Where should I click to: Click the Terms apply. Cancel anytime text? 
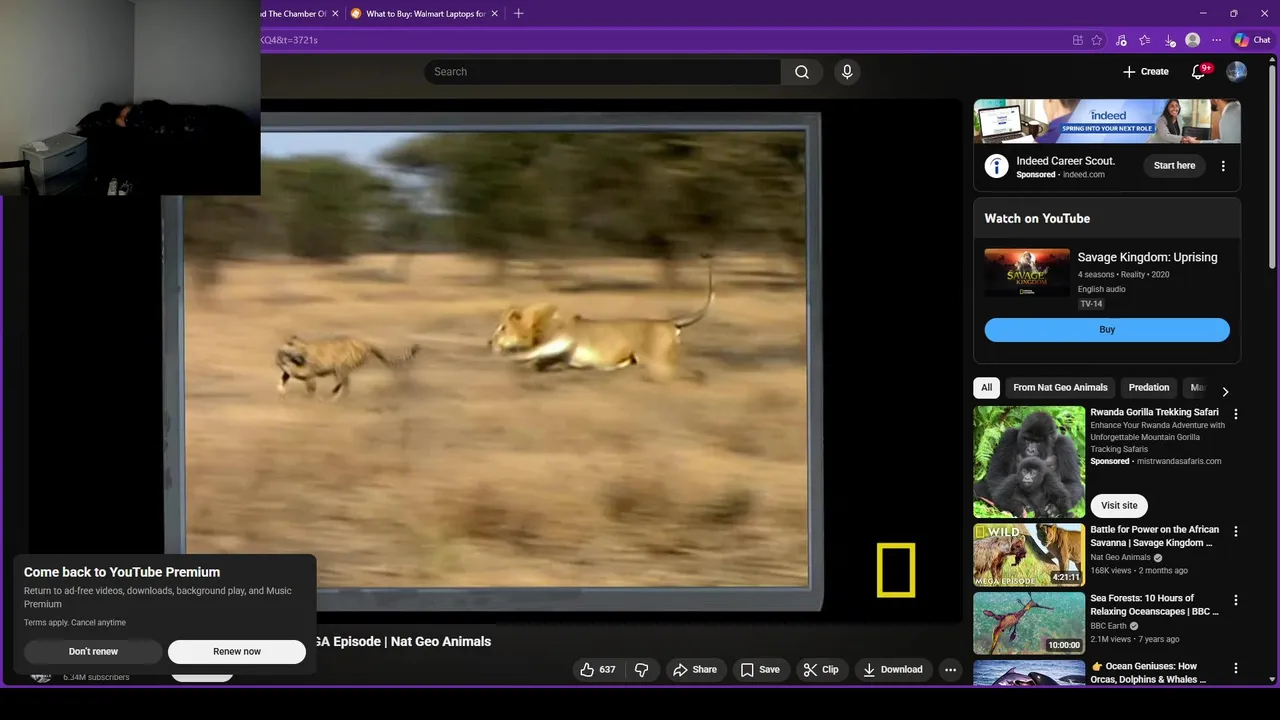tap(75, 623)
